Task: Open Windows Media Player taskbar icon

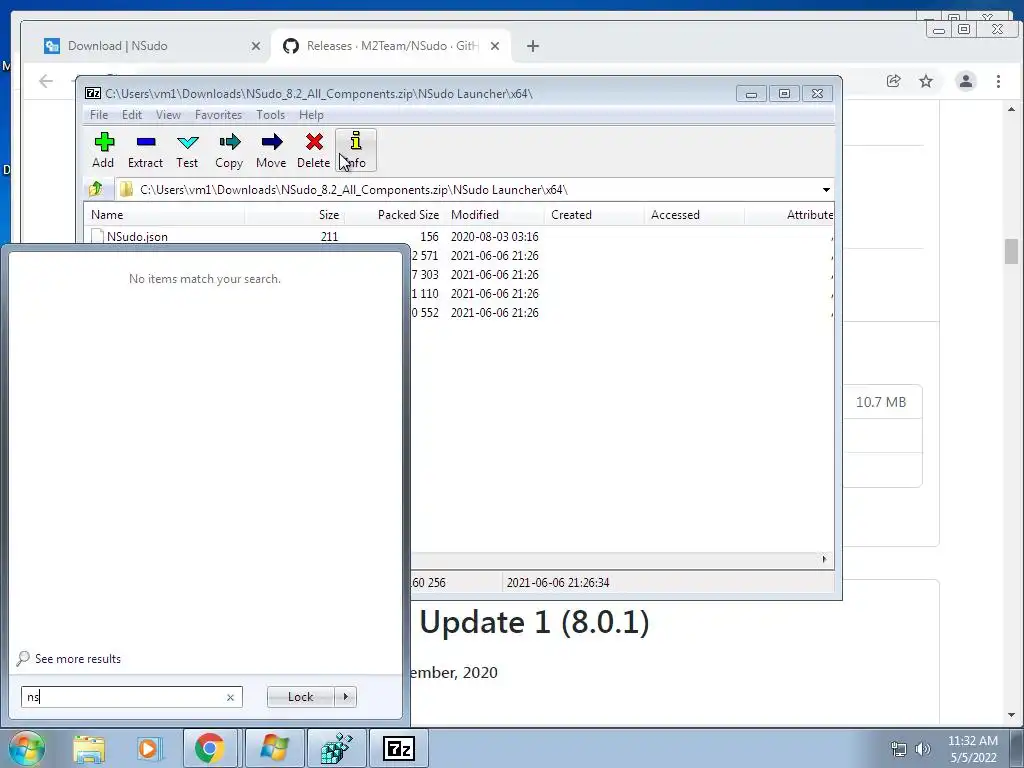Action: (148, 748)
